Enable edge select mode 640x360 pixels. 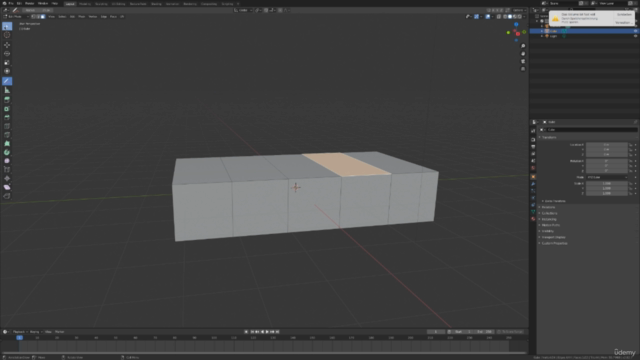(38, 17)
